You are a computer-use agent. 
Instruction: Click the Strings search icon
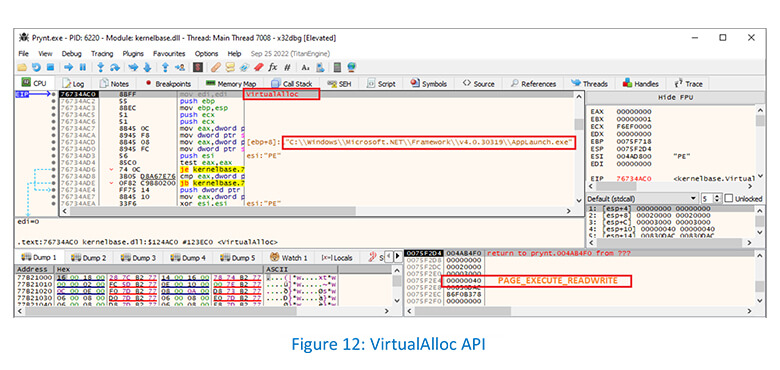point(305,67)
